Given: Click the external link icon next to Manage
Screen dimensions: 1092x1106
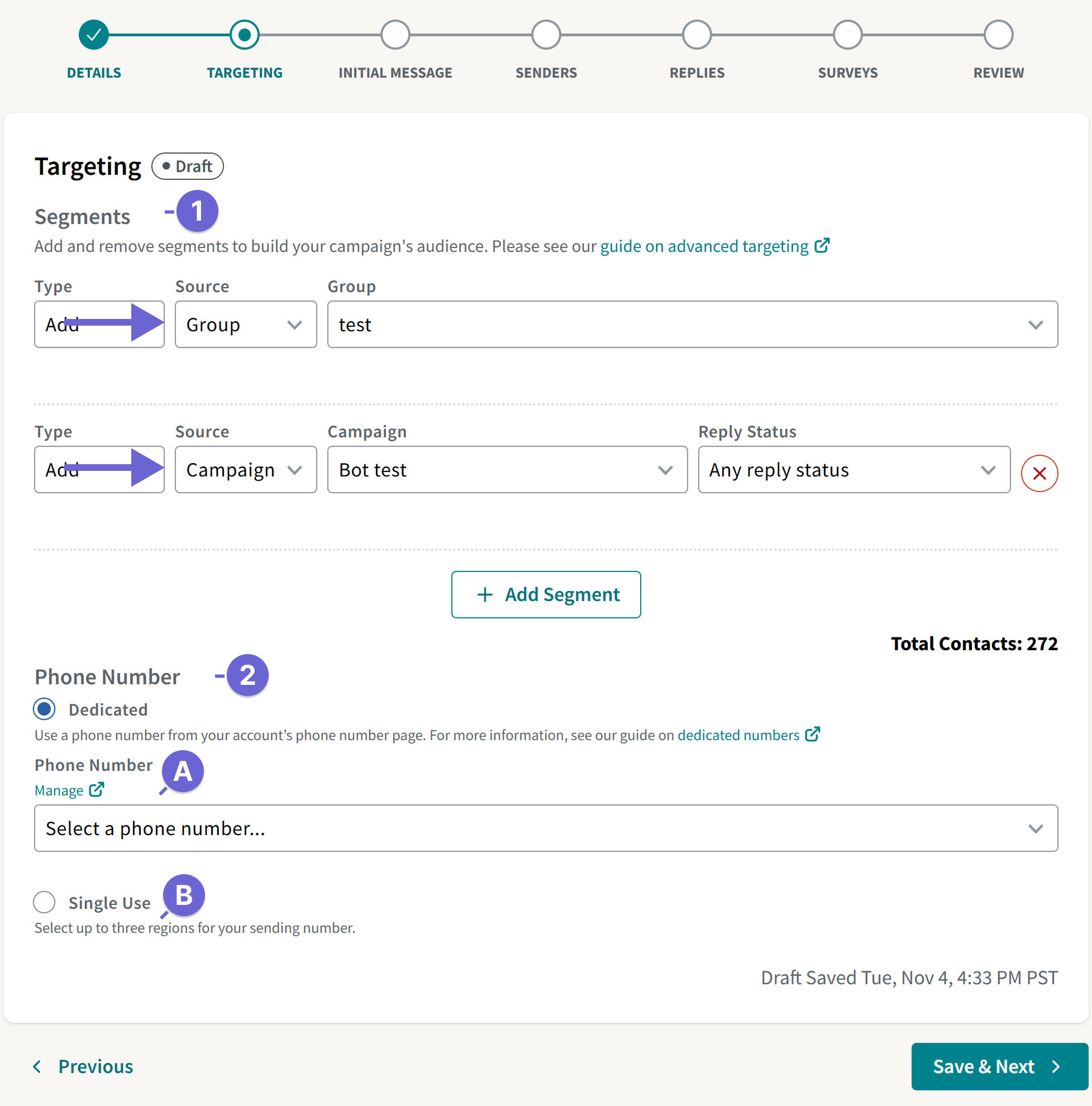Looking at the screenshot, I should click(x=97, y=790).
